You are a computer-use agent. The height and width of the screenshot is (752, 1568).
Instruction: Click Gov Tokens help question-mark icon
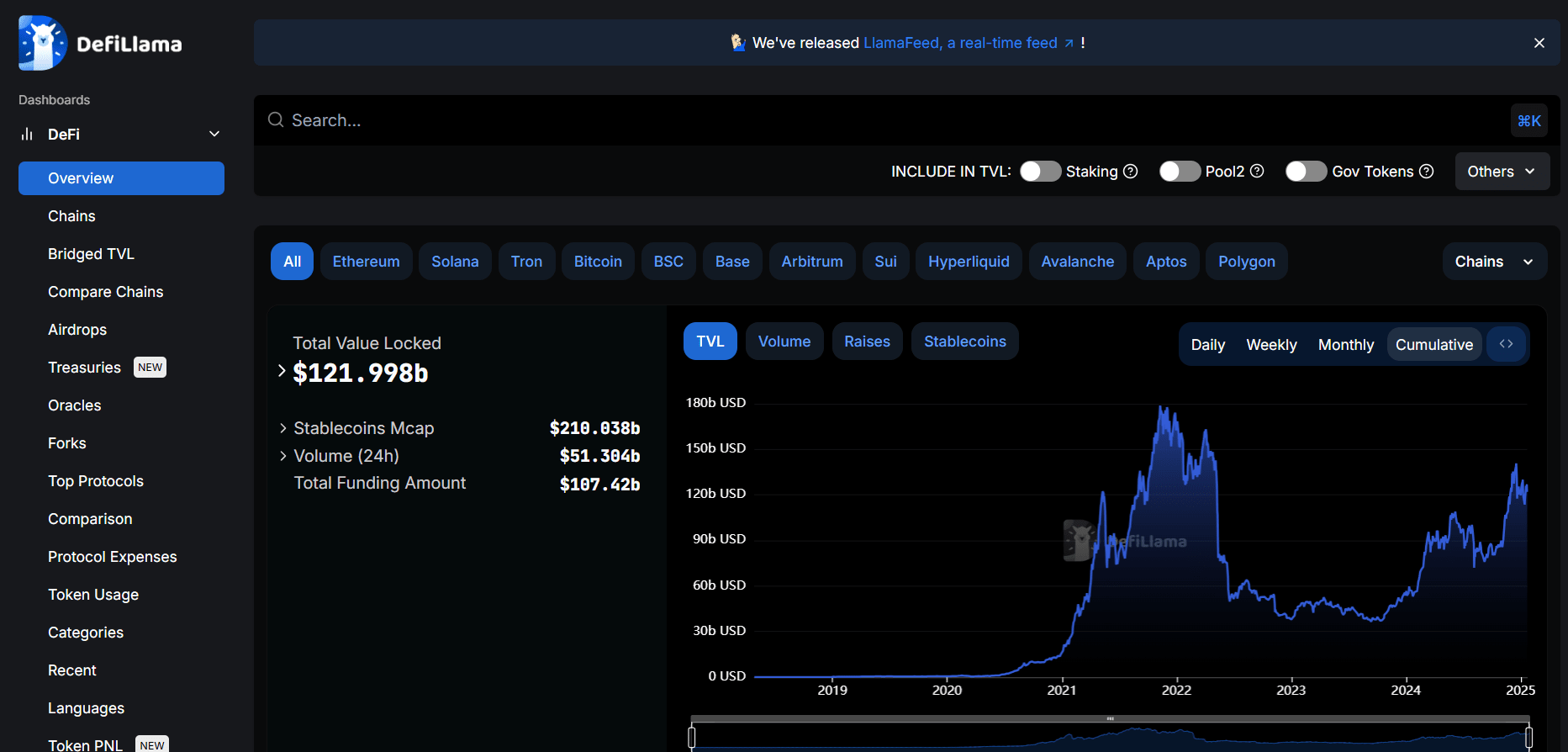[x=1427, y=172]
